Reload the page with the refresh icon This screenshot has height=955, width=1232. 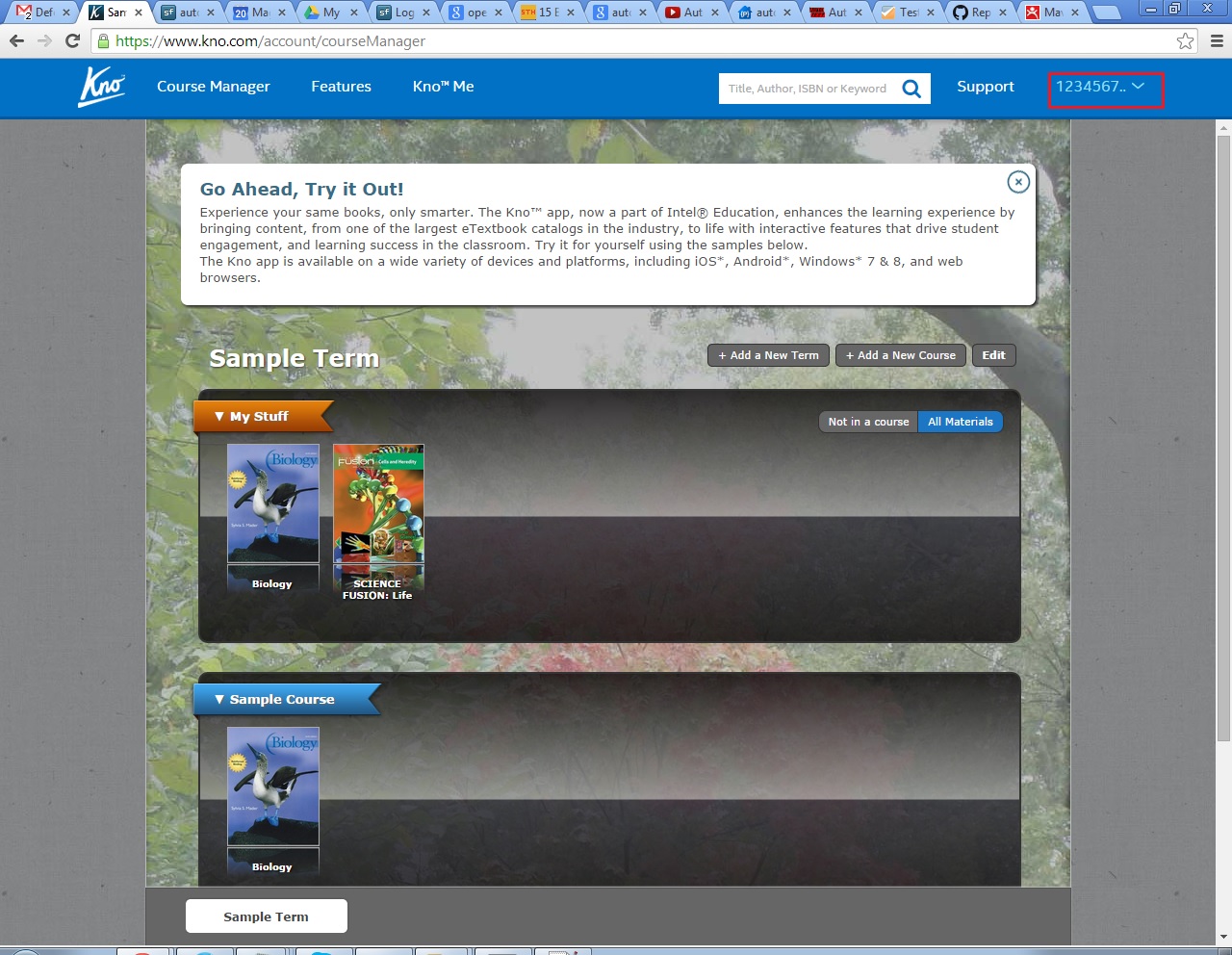pyautogui.click(x=72, y=41)
